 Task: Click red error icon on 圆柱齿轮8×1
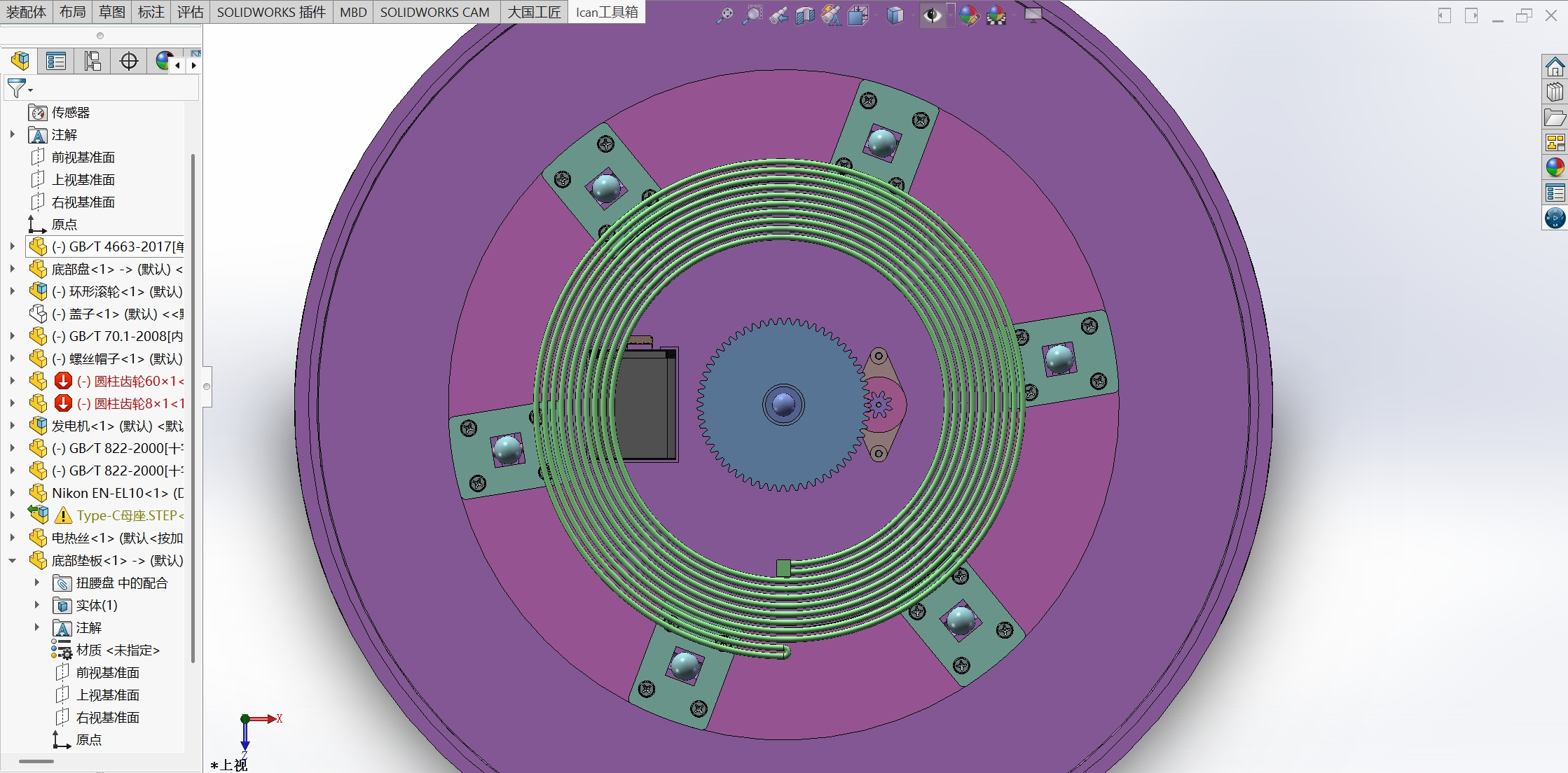[63, 403]
